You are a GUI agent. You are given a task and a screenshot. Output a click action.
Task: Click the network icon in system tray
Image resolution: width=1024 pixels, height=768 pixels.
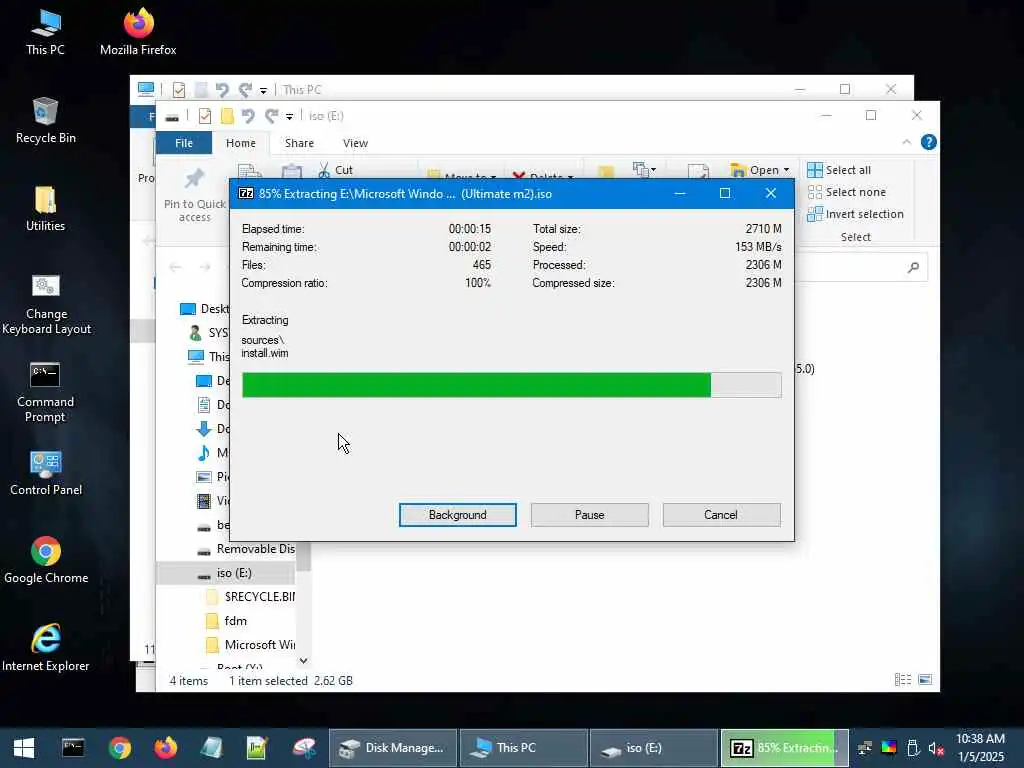click(x=865, y=748)
